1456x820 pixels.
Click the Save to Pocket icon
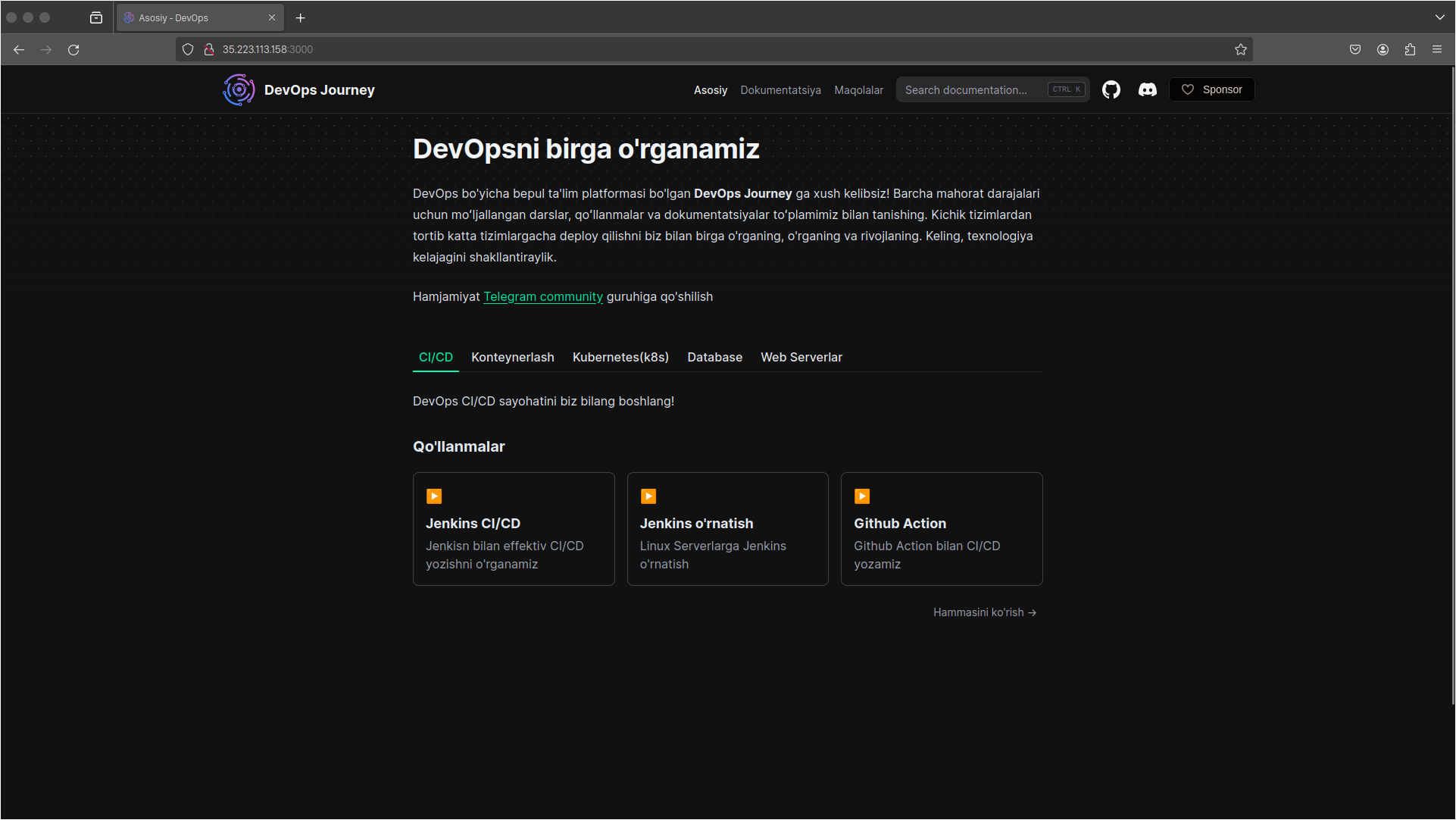[x=1354, y=49]
